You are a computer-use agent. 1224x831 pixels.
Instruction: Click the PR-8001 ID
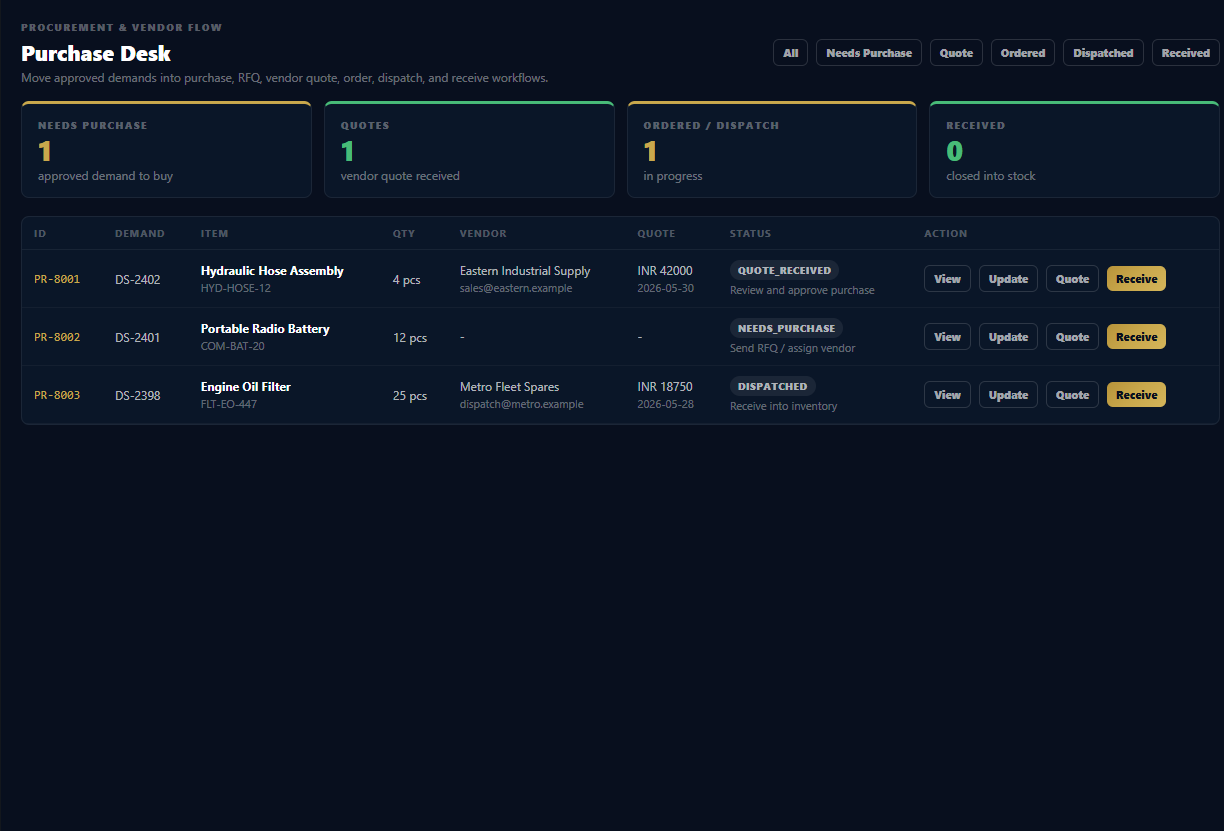click(57, 279)
